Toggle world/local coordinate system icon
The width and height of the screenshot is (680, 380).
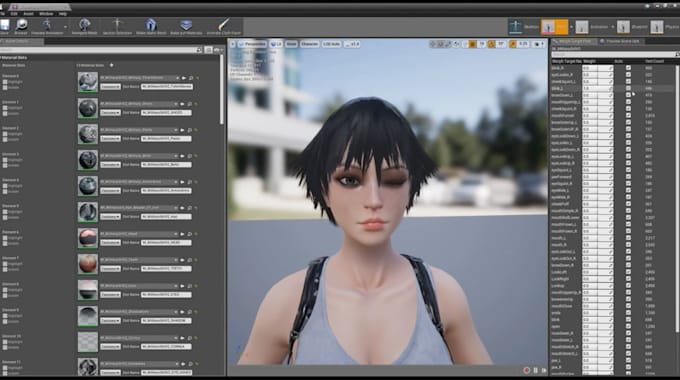coord(457,44)
